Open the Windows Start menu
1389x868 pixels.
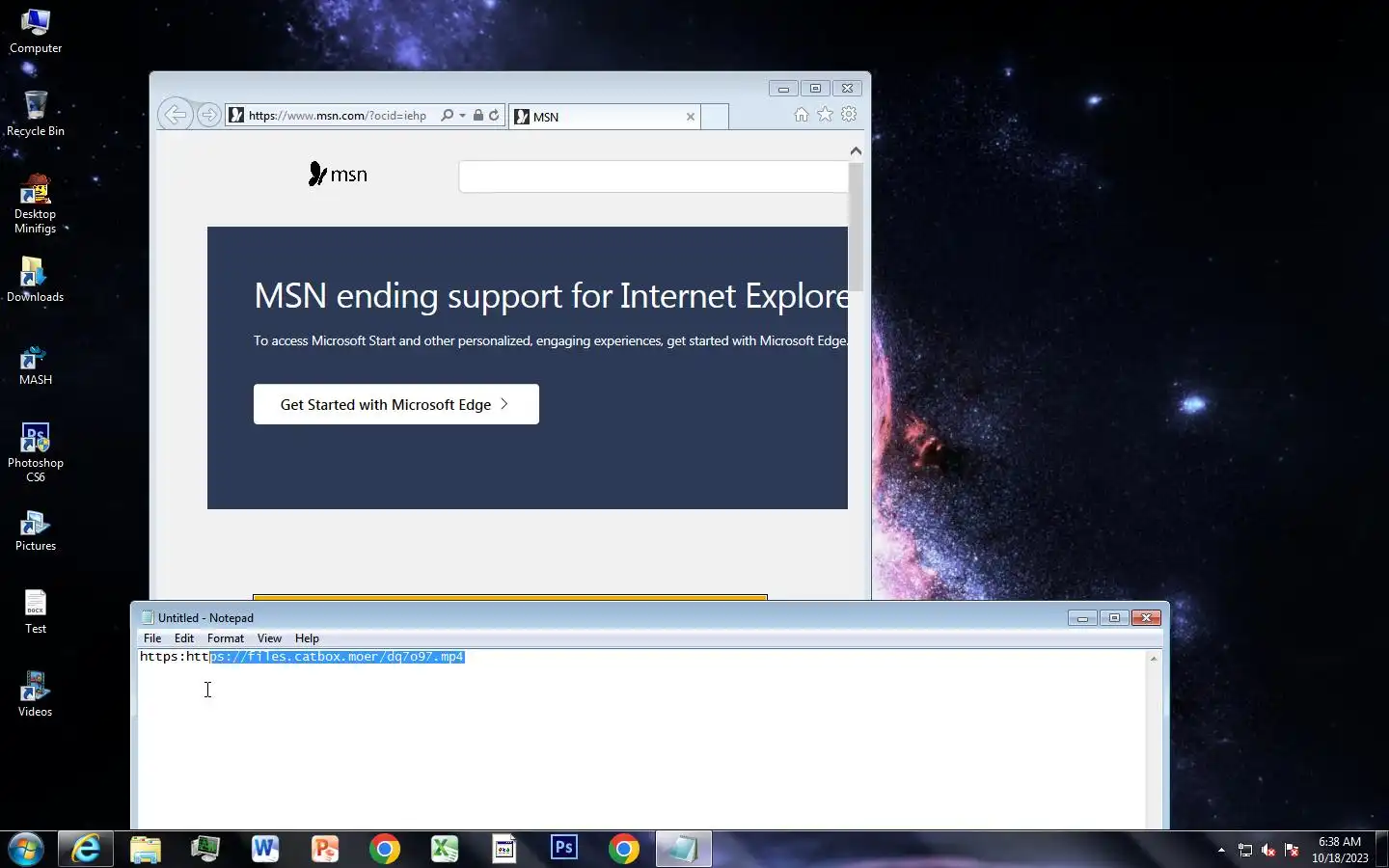click(26, 849)
